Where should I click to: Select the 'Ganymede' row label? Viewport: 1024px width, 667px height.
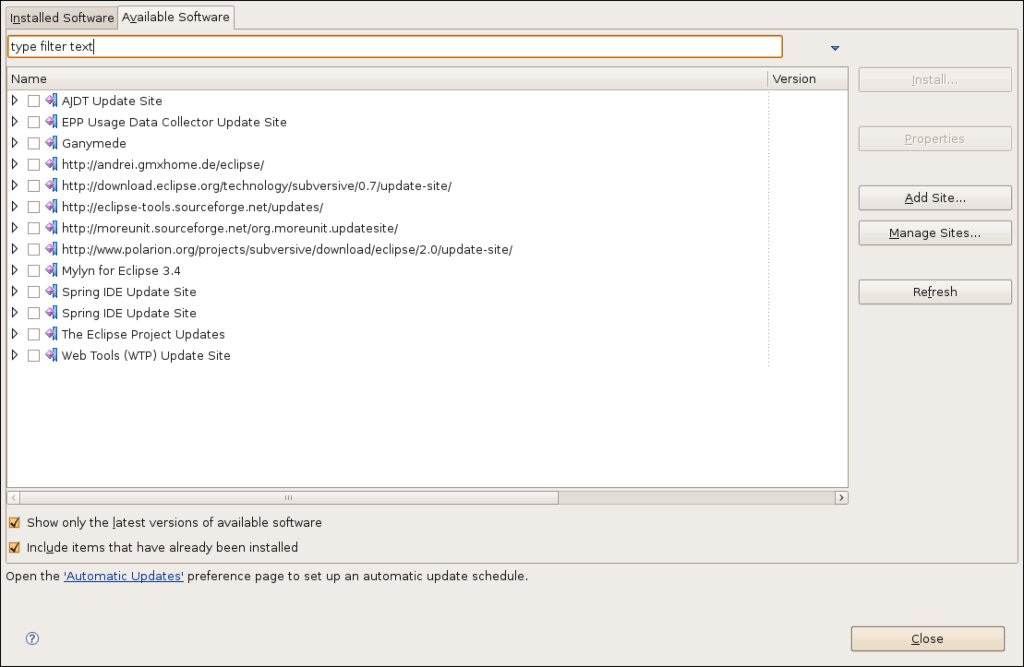pos(94,143)
